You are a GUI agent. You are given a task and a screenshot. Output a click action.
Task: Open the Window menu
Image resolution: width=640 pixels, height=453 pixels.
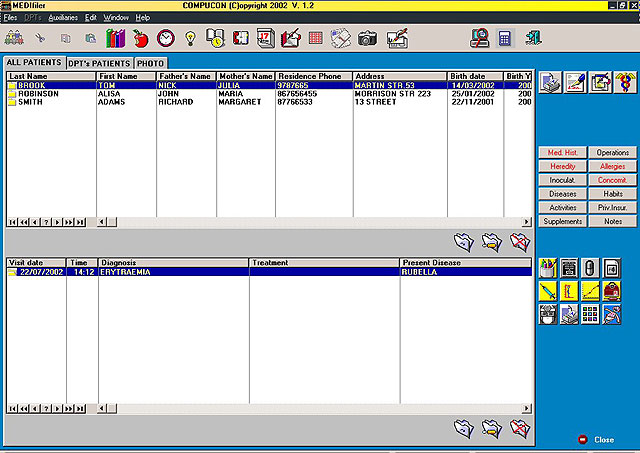click(x=116, y=18)
